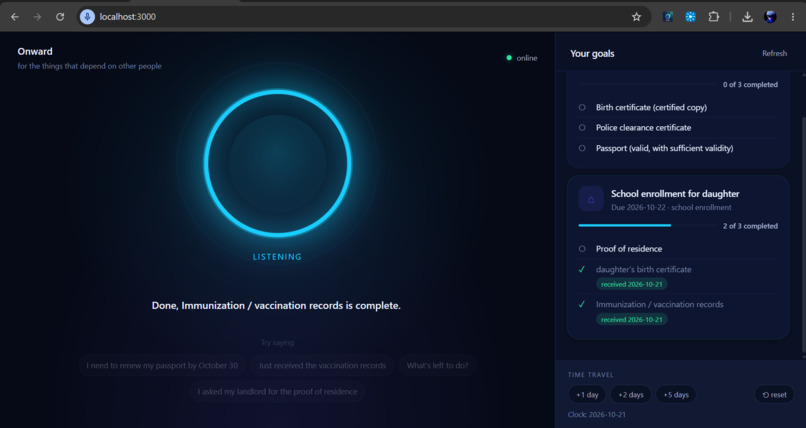Click 'received 2026-10-21' badge under vaccination records
806x428 pixels.
632,320
